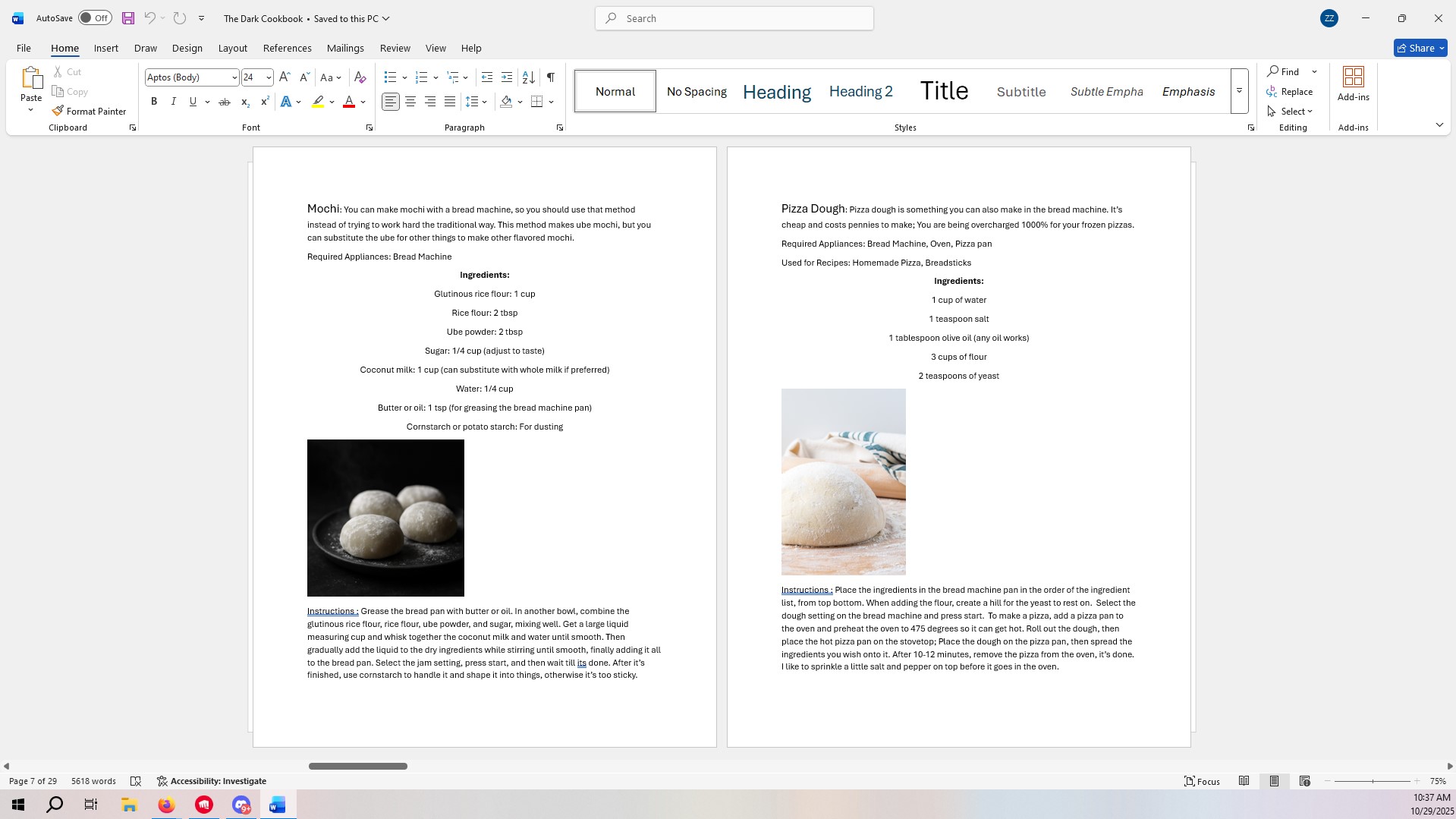Image resolution: width=1456 pixels, height=819 pixels.
Task: Open the Add-ins panel
Action: 1353,83
